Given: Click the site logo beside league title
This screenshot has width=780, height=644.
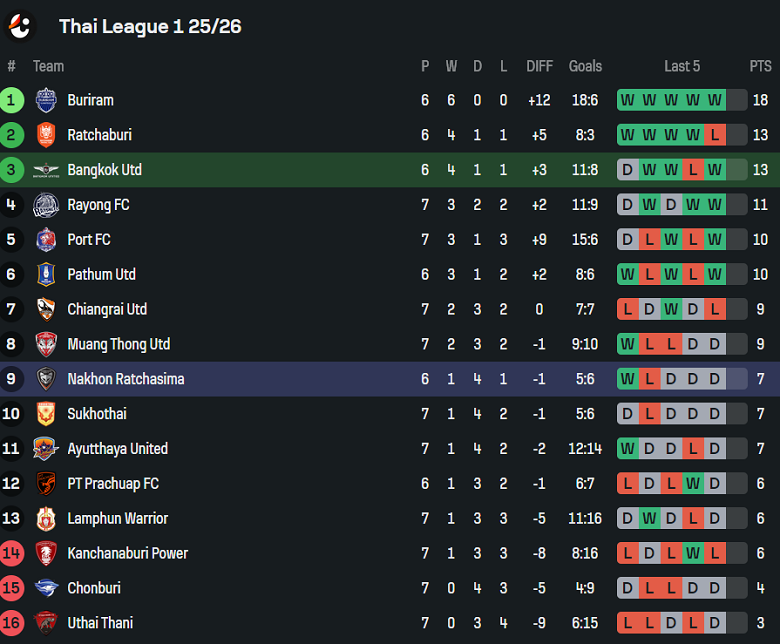Looking at the screenshot, I should tap(20, 26).
